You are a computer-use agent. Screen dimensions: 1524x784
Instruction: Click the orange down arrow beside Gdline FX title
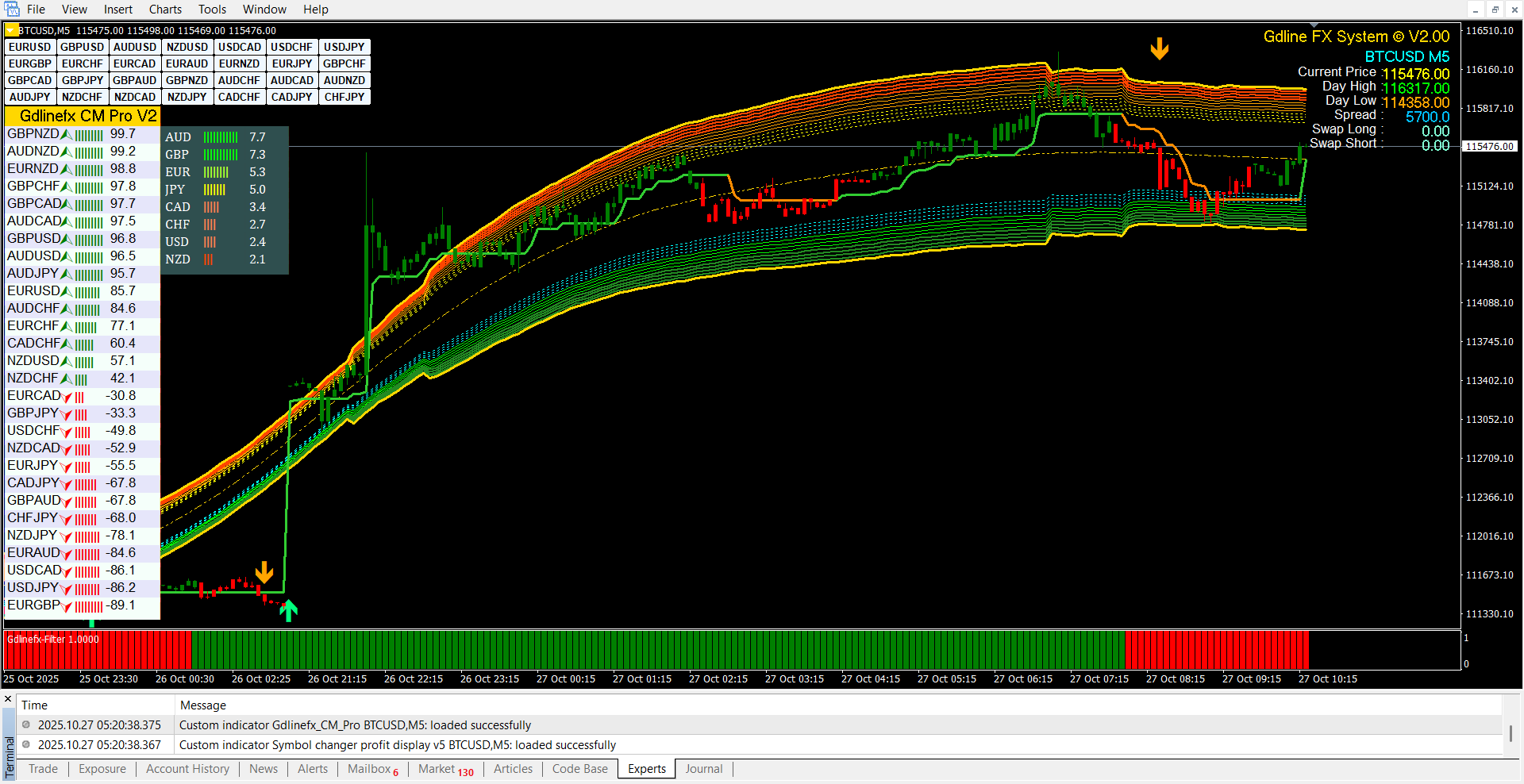pyautogui.click(x=1160, y=48)
